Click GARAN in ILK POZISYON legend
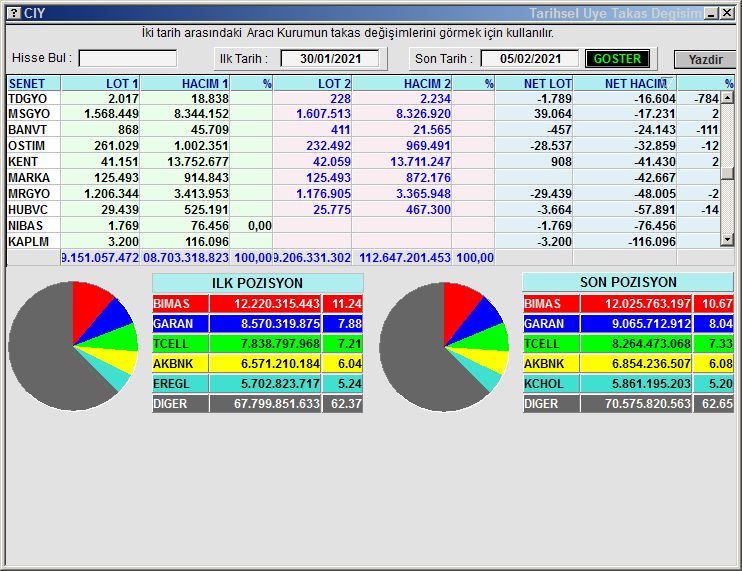The width and height of the screenshot is (742, 571). [x=180, y=324]
